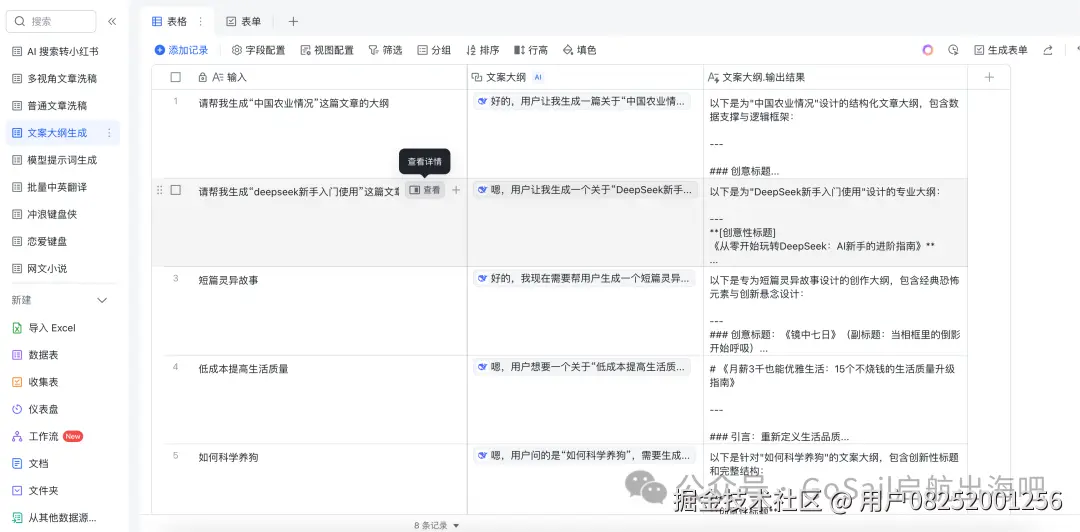Viewport: 1080px width, 532px height.
Task: Switch to the 表格 view tab
Action: point(170,21)
